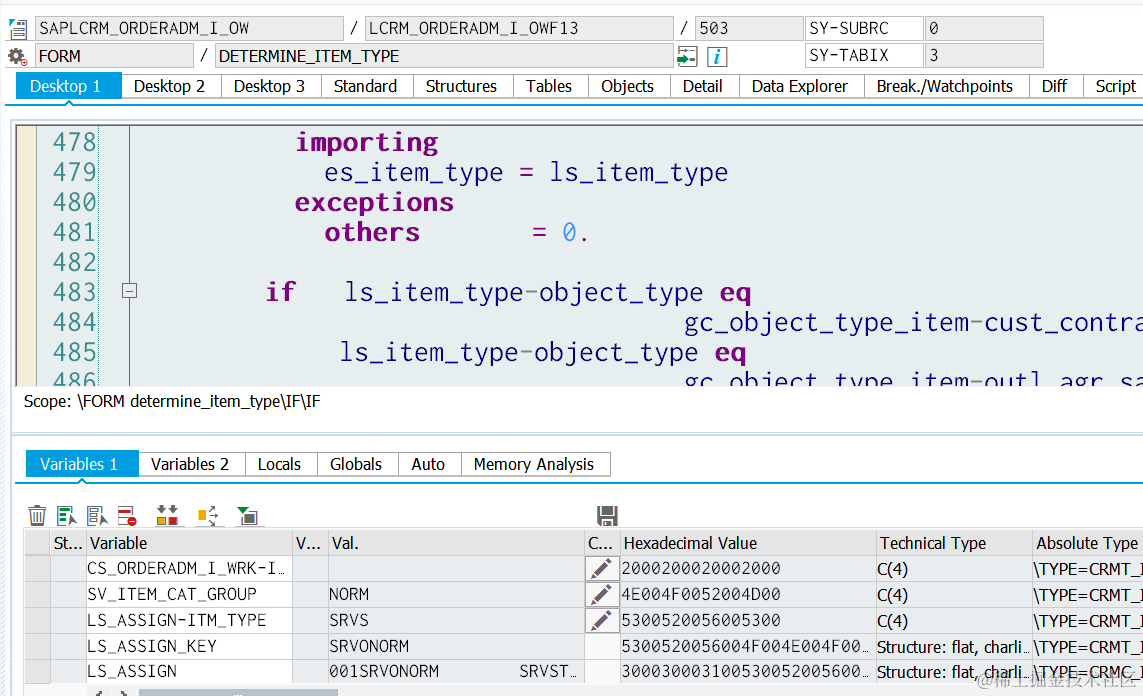Open the Diff tab
Screen dimensions: 1143x696
coord(1054,86)
